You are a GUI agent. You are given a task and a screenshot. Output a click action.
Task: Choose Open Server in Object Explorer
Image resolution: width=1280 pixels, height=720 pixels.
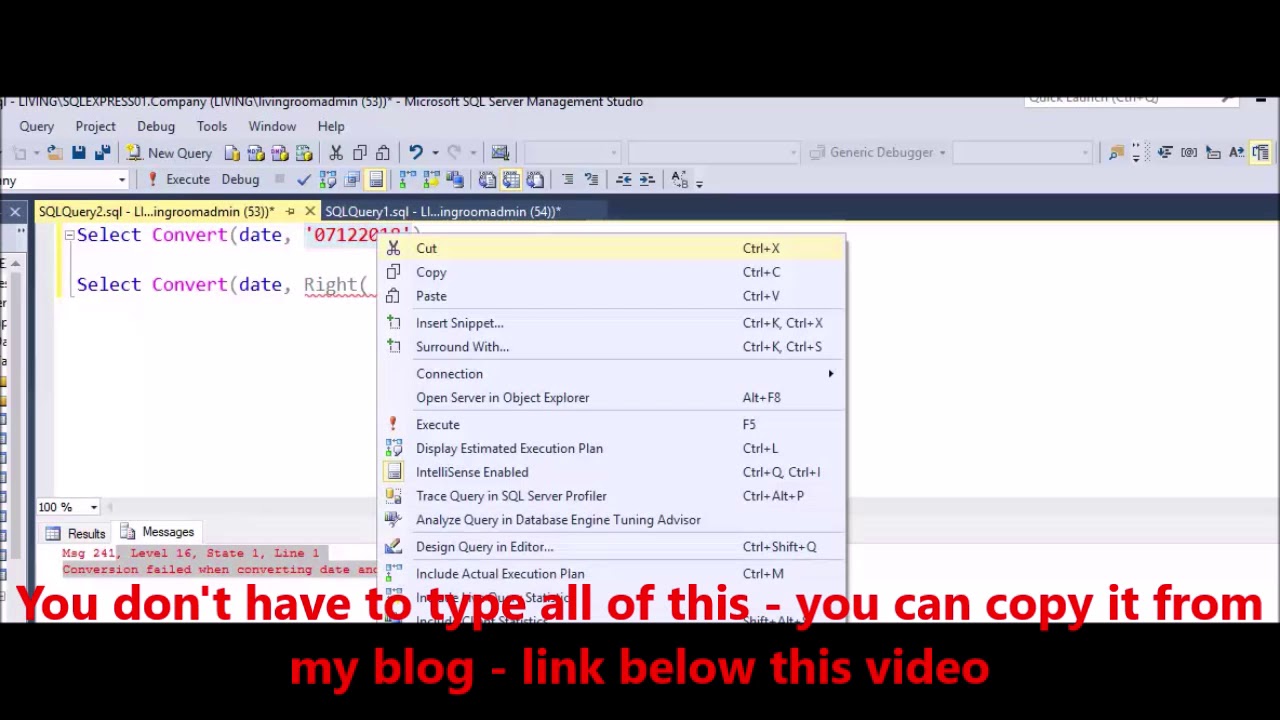pos(612,398)
